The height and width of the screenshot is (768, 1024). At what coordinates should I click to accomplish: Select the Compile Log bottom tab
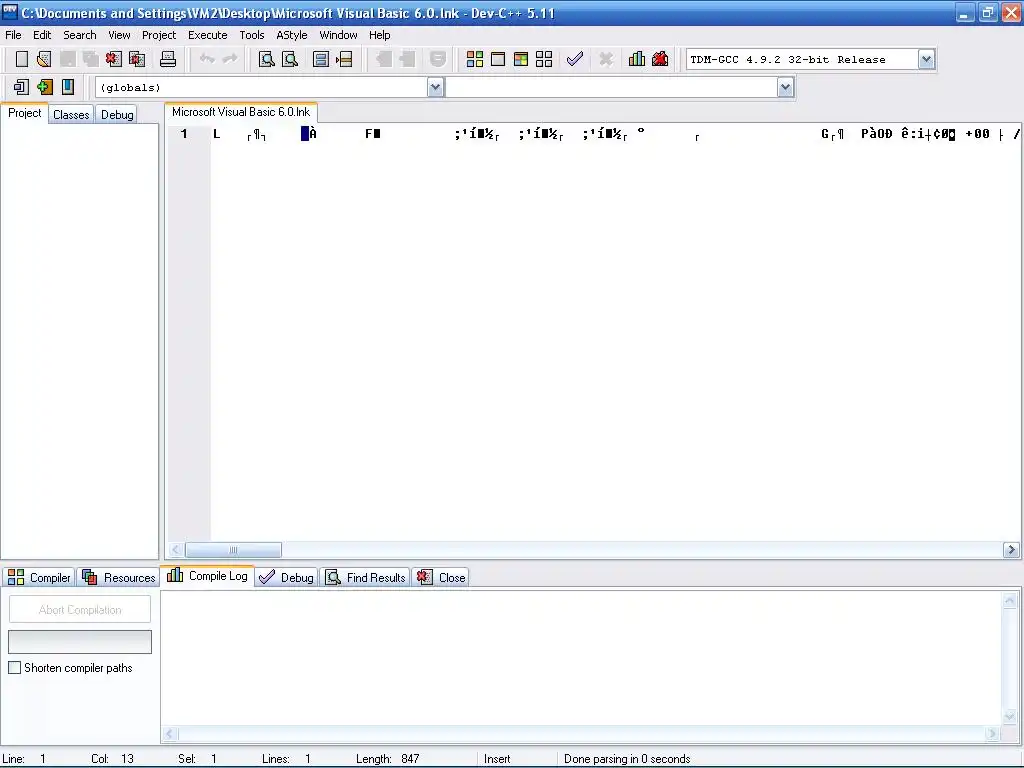(x=207, y=576)
